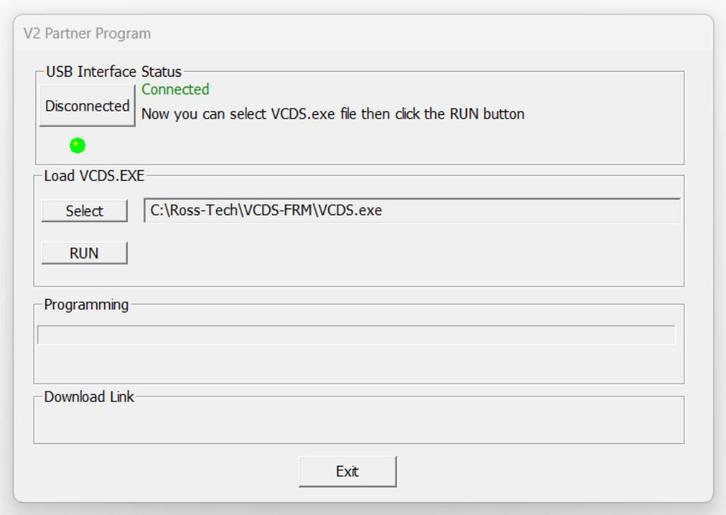Click the blank area right of RUN button
726x515 pixels.
click(x=400, y=254)
